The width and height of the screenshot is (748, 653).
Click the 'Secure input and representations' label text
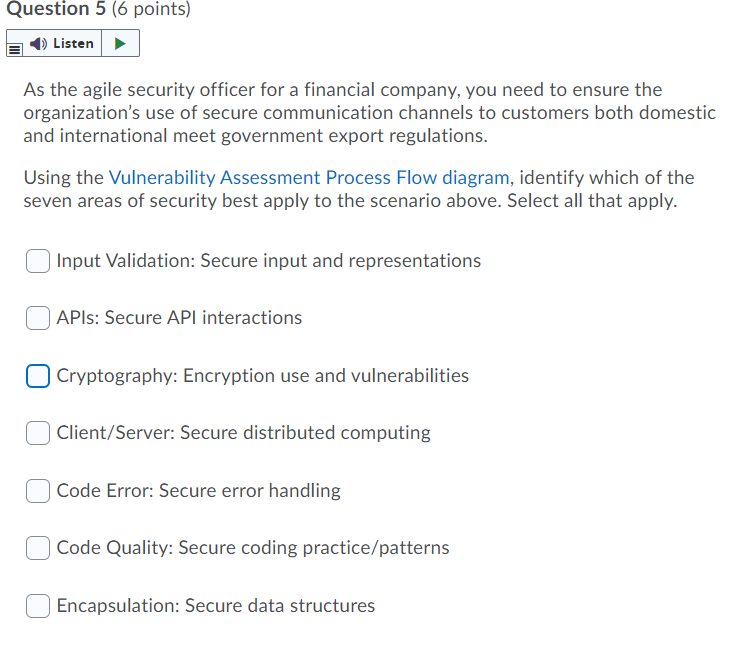(x=340, y=261)
